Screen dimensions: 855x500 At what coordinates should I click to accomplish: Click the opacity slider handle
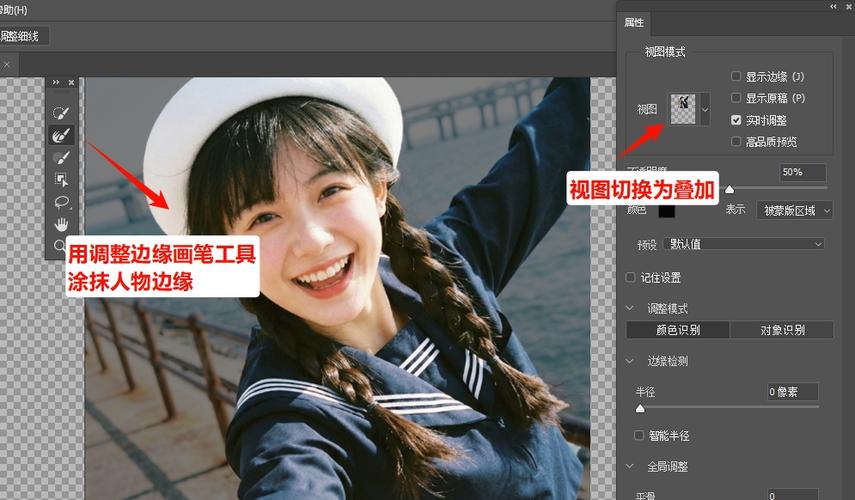coord(729,189)
